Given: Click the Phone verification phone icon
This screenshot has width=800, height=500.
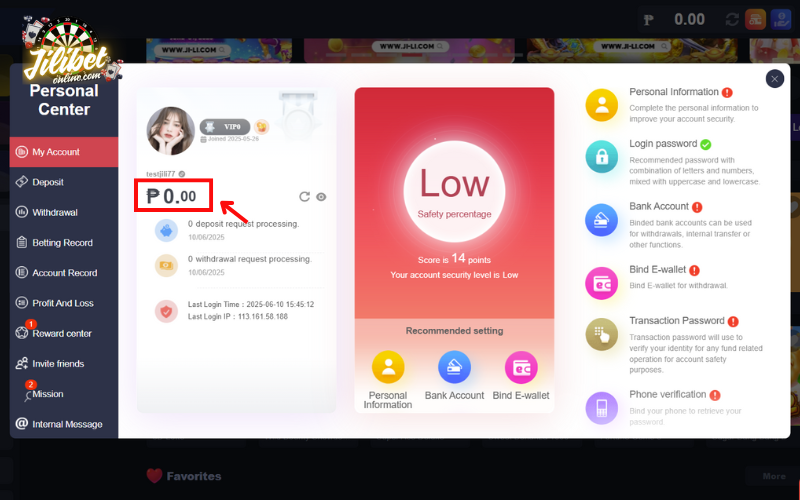Looking at the screenshot, I should (x=602, y=408).
